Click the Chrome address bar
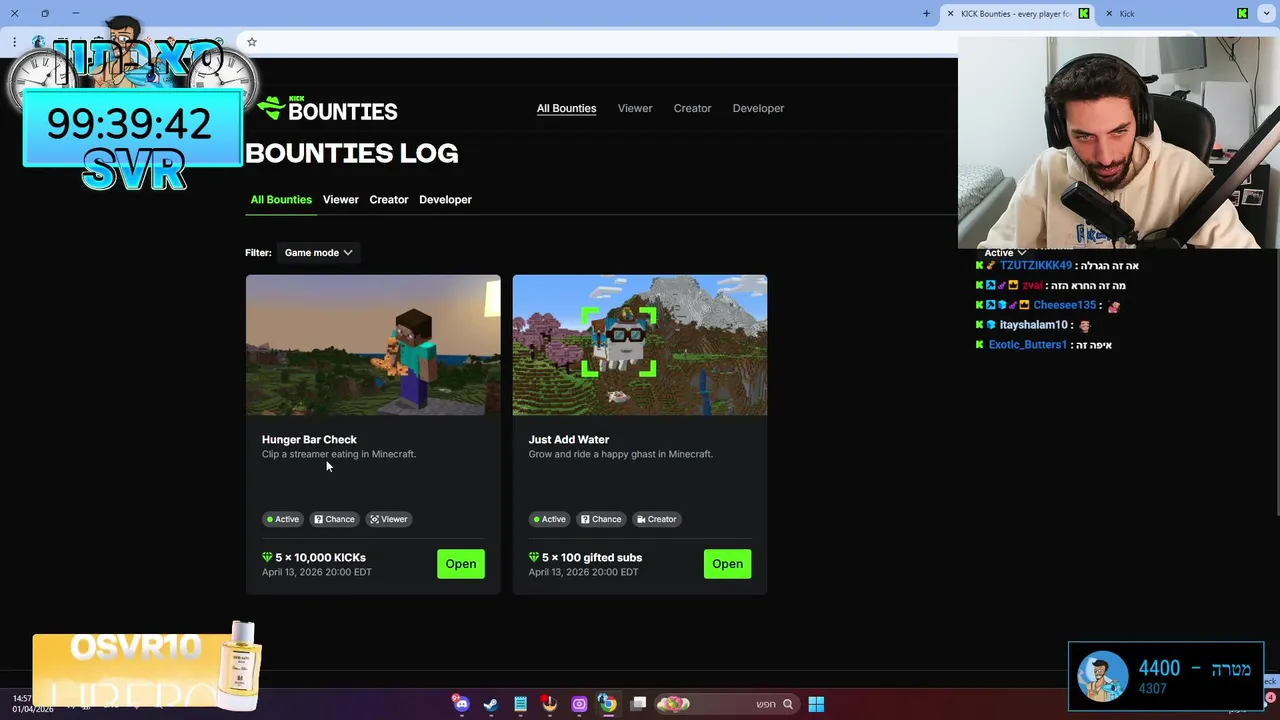Image resolution: width=1280 pixels, height=720 pixels. pos(600,42)
